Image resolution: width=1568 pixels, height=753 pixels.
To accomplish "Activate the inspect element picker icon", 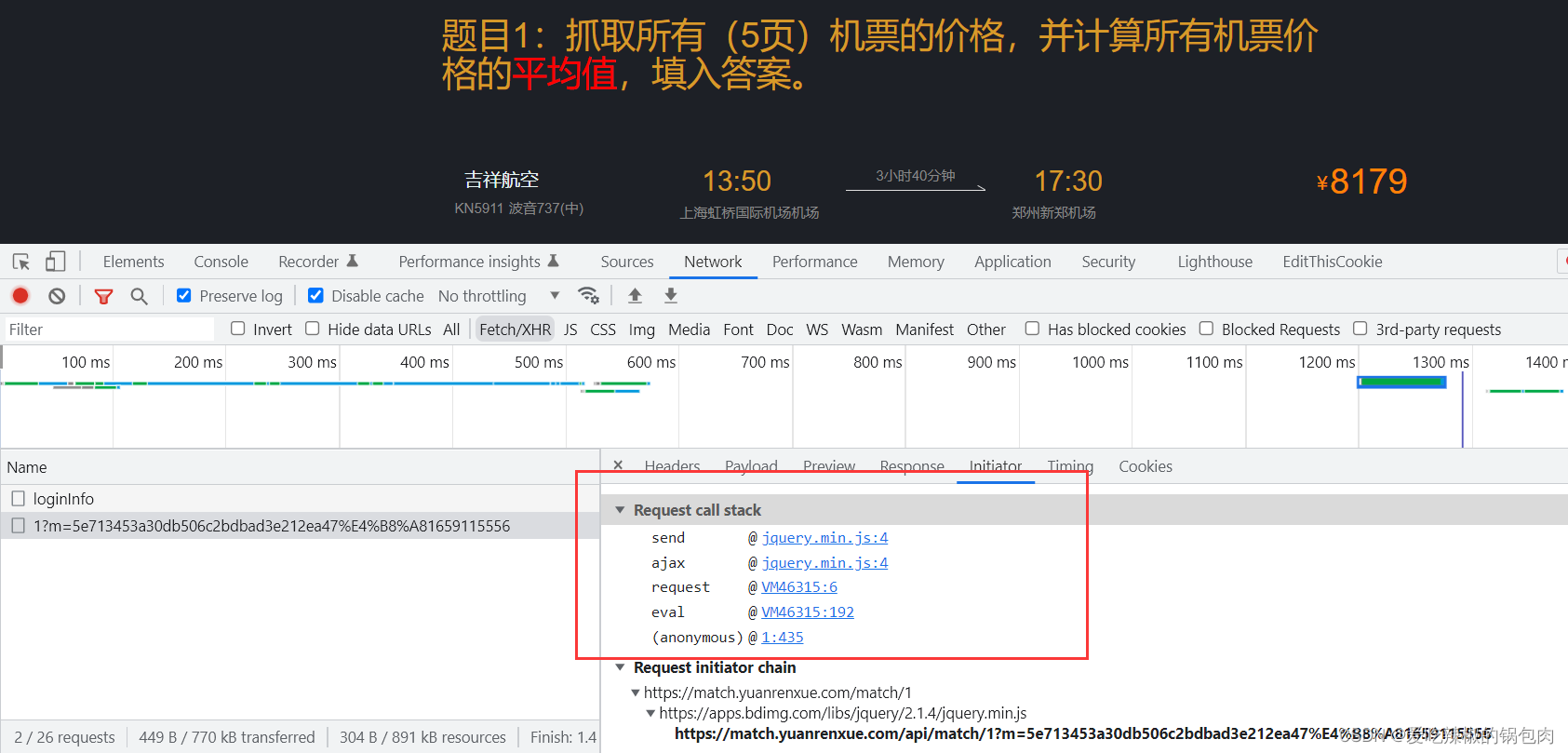I will [x=20, y=262].
